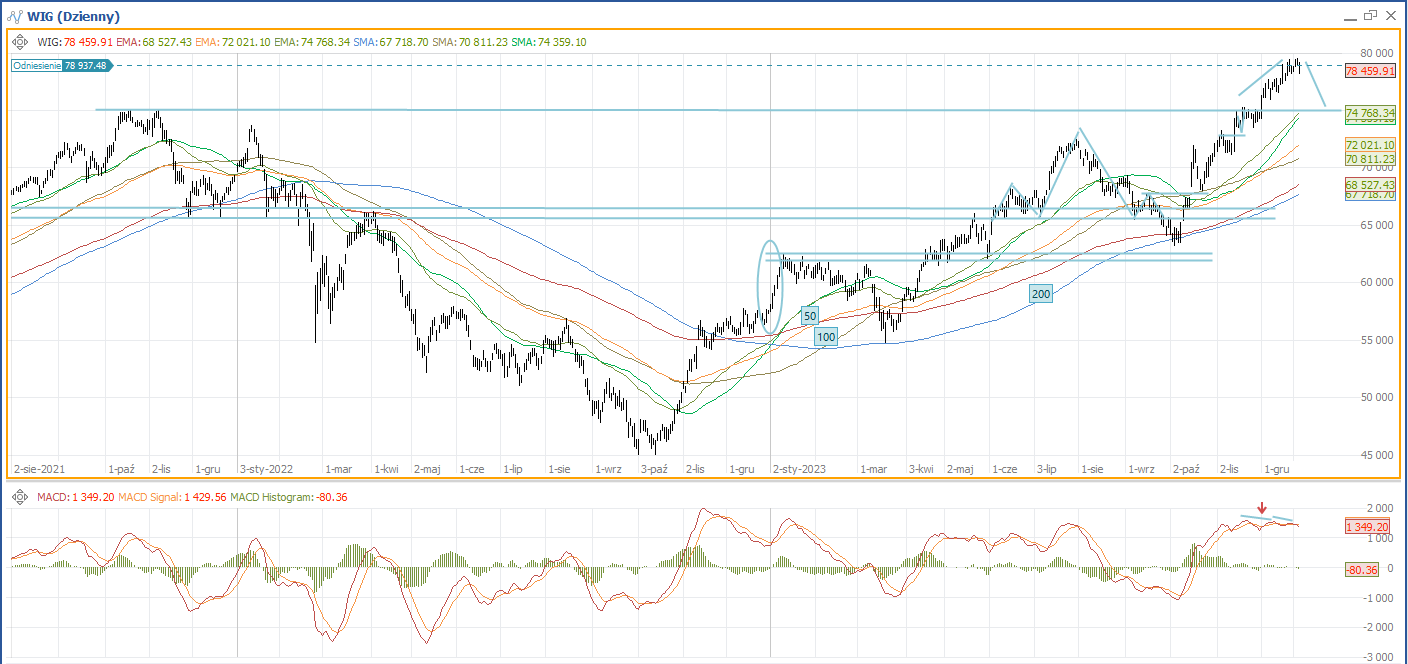
Task: Click the move icon in the MACD pane
Action: [x=20, y=497]
